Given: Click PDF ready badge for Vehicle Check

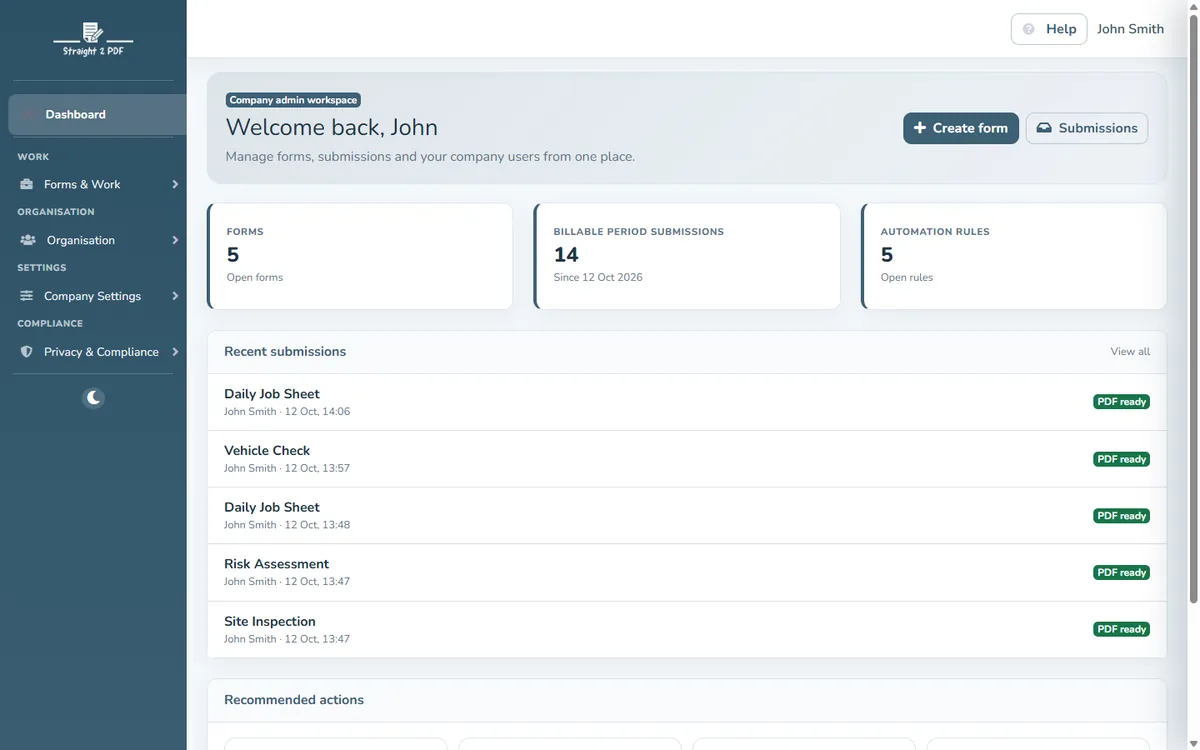Looking at the screenshot, I should coord(1121,459).
